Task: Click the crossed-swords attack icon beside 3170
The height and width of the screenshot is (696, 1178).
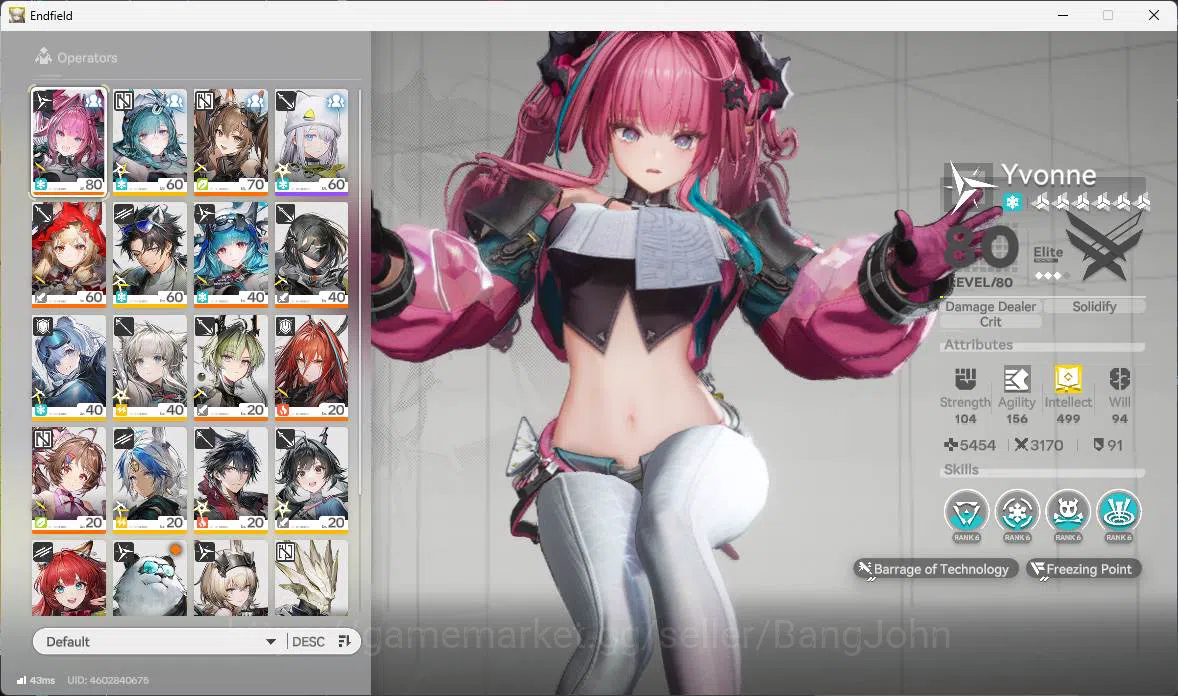Action: tap(1021, 445)
